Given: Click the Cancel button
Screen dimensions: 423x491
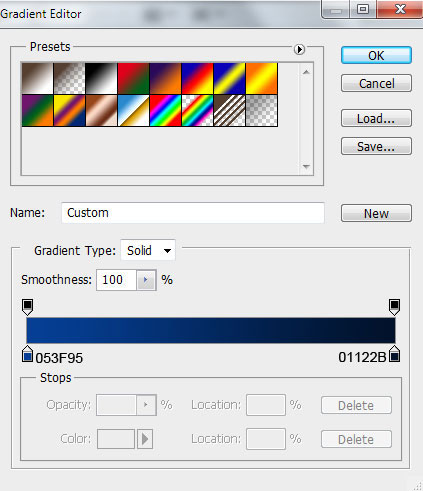Looking at the screenshot, I should 376,83.
